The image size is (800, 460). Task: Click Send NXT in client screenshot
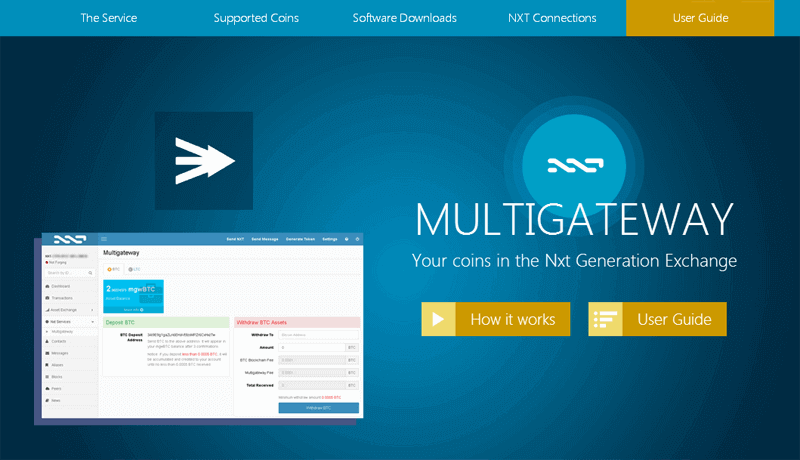point(235,239)
